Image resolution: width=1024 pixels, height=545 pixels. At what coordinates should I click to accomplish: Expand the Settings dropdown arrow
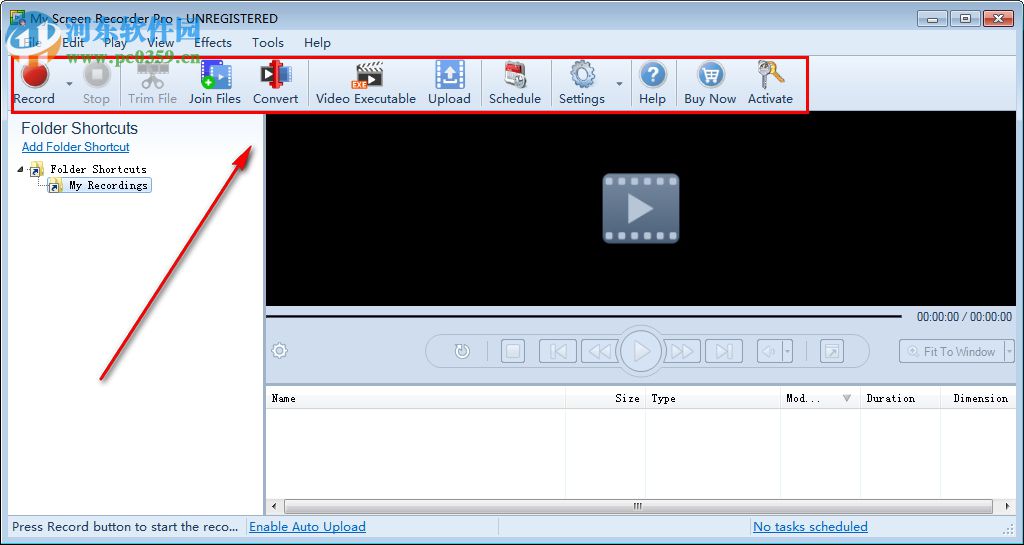pyautogui.click(x=619, y=84)
